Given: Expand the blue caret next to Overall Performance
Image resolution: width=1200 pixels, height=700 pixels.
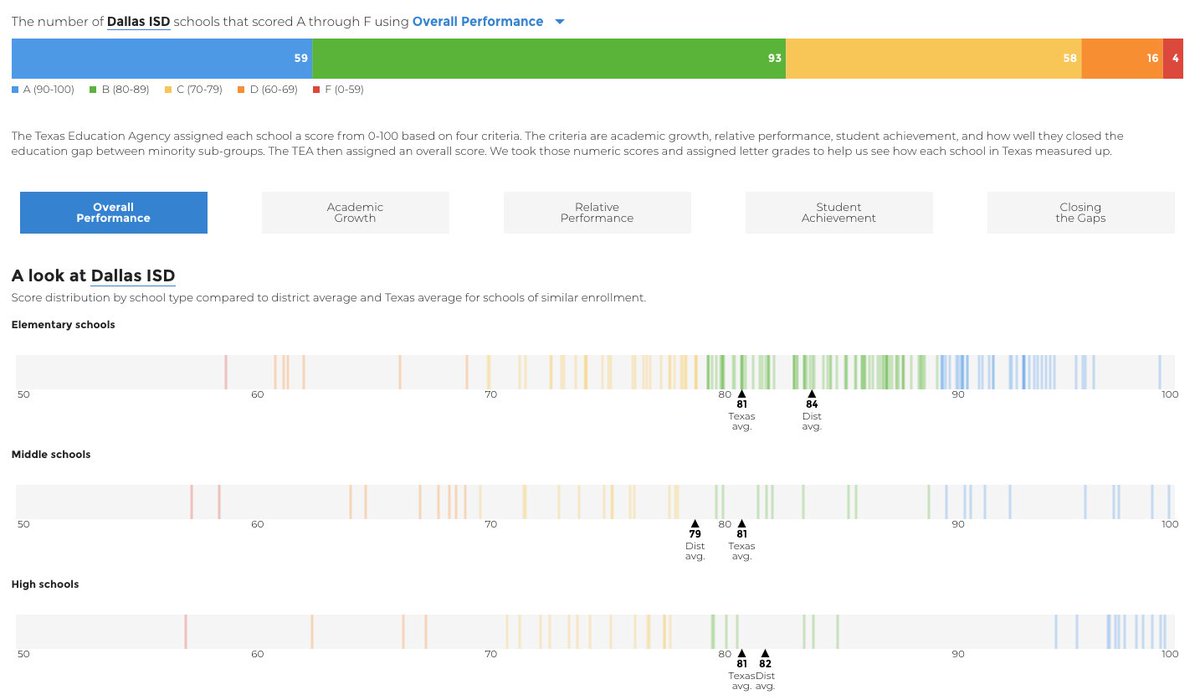Looking at the screenshot, I should pyautogui.click(x=559, y=20).
